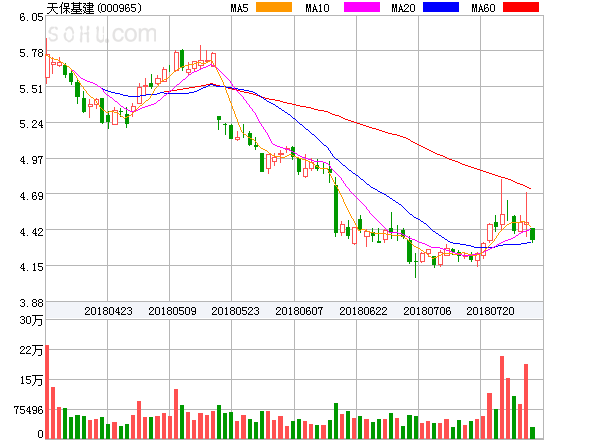Click the 30万 volume axis label
Screen dimensions: 600x440
tap(31, 320)
